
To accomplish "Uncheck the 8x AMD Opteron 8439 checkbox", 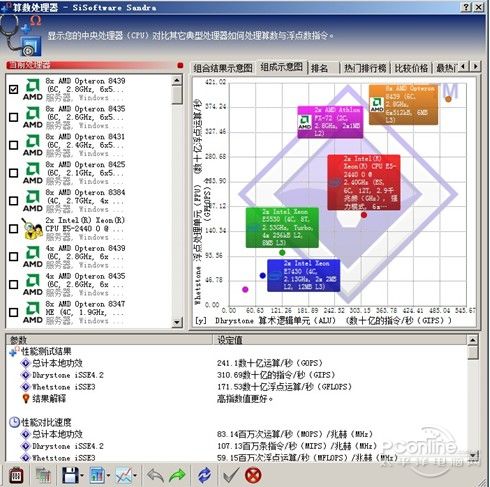I will pos(14,89).
